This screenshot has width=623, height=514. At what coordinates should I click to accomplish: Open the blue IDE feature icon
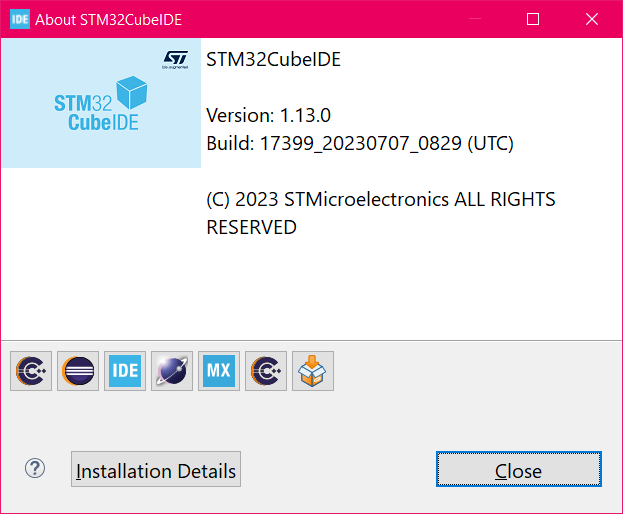(125, 371)
